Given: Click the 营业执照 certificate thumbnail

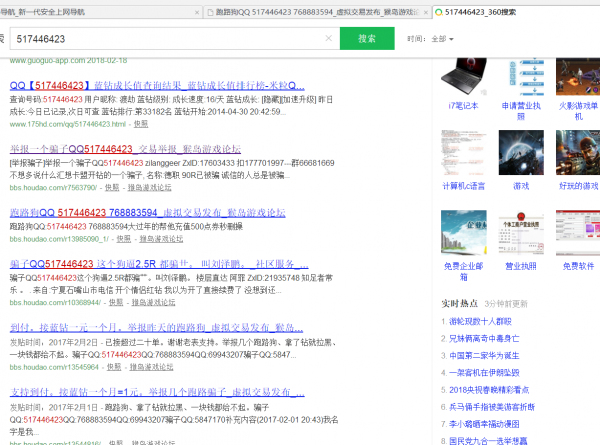Looking at the screenshot, I should click(521, 232).
